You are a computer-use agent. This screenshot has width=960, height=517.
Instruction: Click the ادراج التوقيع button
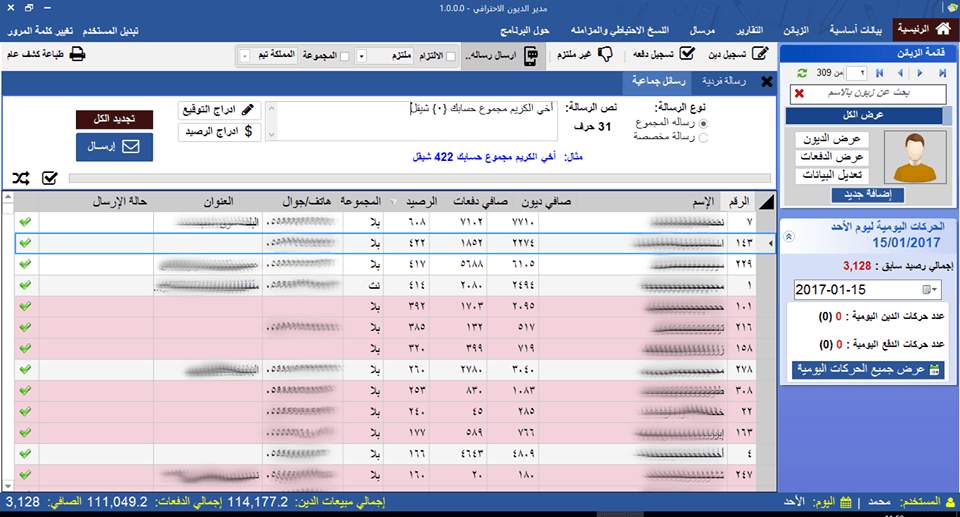click(x=219, y=110)
